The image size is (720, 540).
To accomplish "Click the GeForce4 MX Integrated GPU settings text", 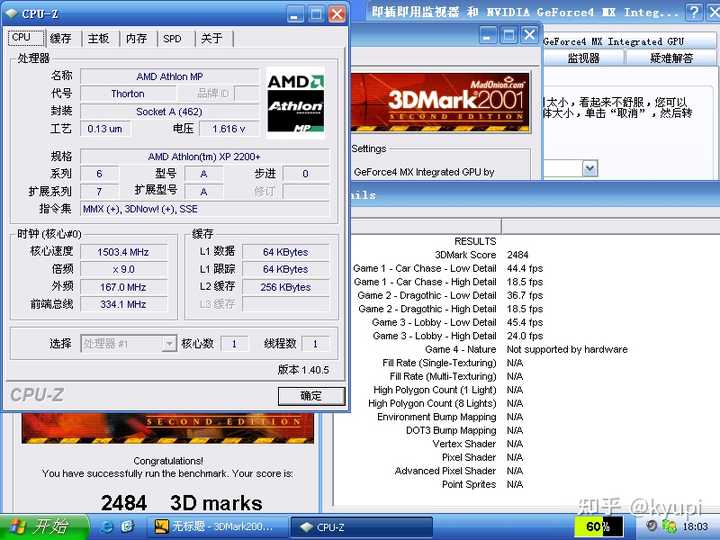I will pyautogui.click(x=424, y=172).
